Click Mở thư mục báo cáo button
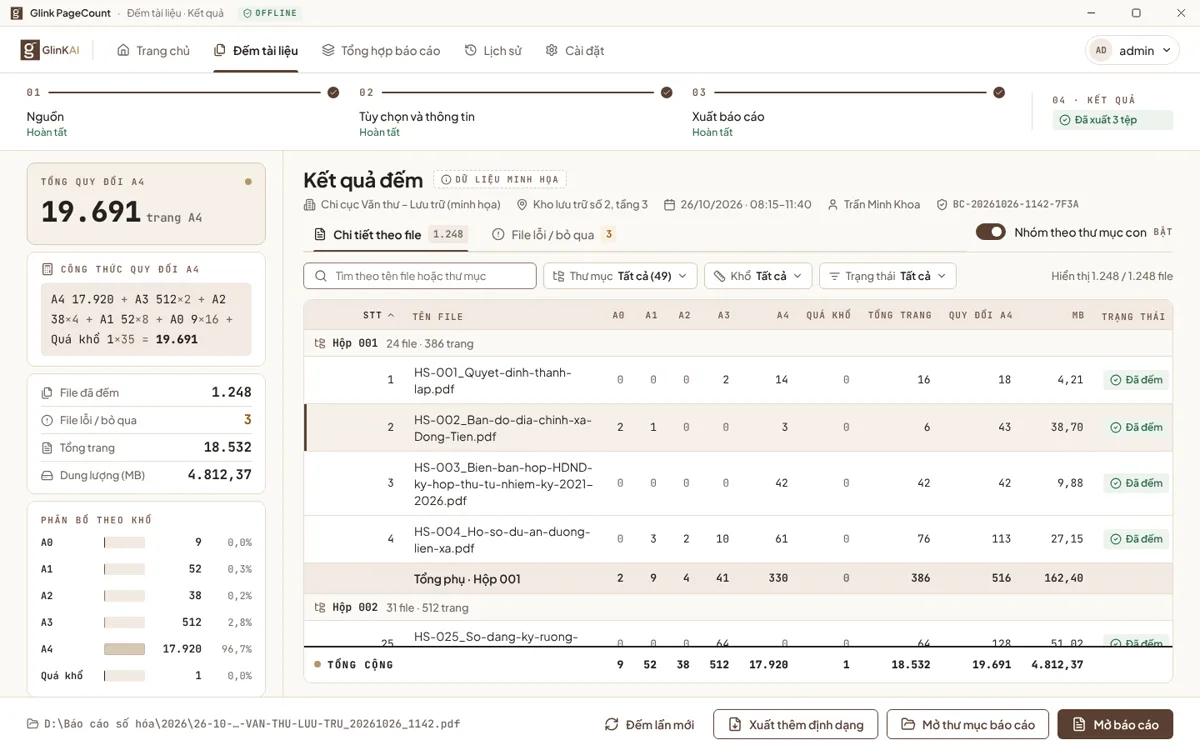The width and height of the screenshot is (1200, 750). 968,724
